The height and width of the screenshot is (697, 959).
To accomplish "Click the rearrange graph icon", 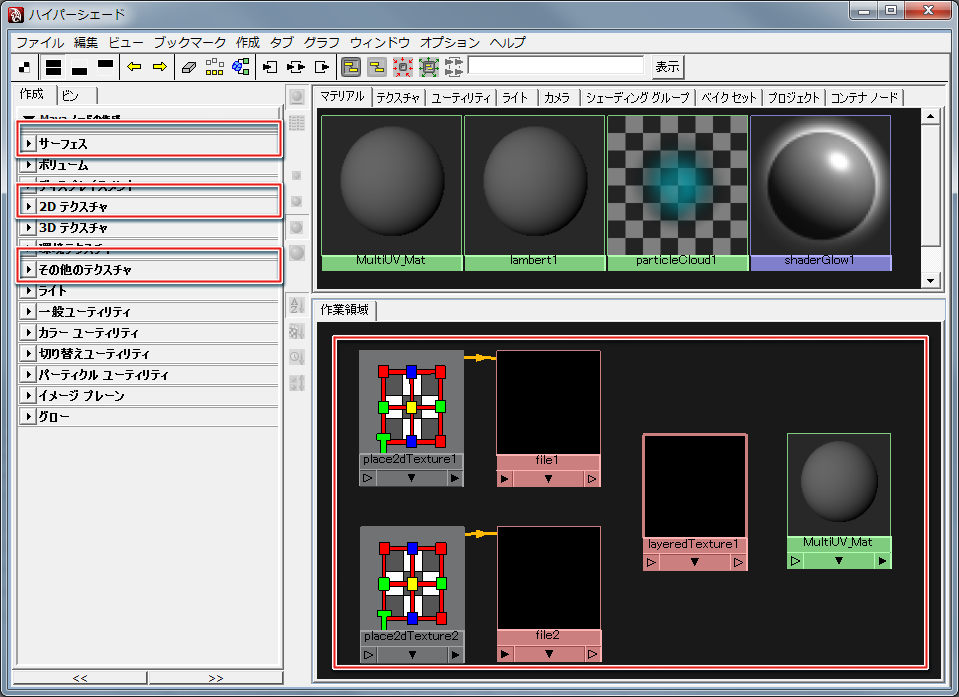I will pos(214,67).
